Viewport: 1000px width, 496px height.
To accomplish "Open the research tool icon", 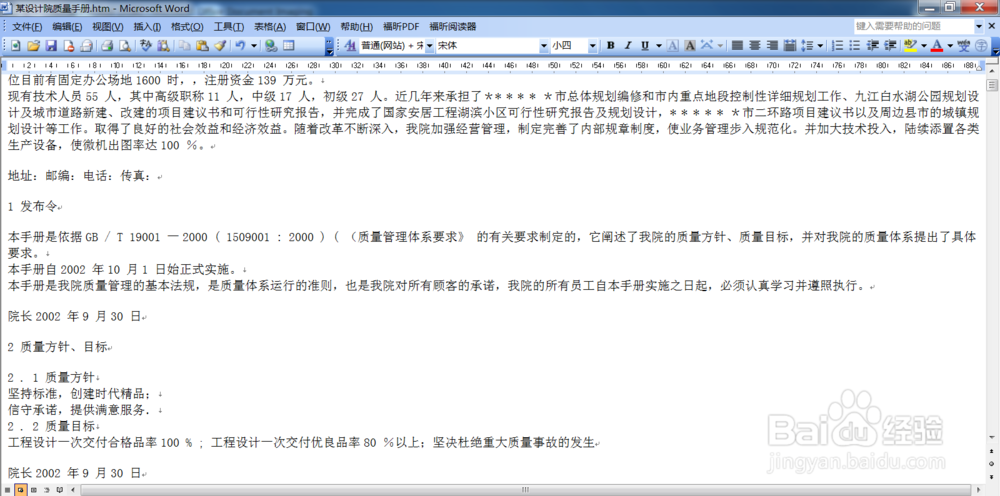I will pyautogui.click(x=164, y=45).
